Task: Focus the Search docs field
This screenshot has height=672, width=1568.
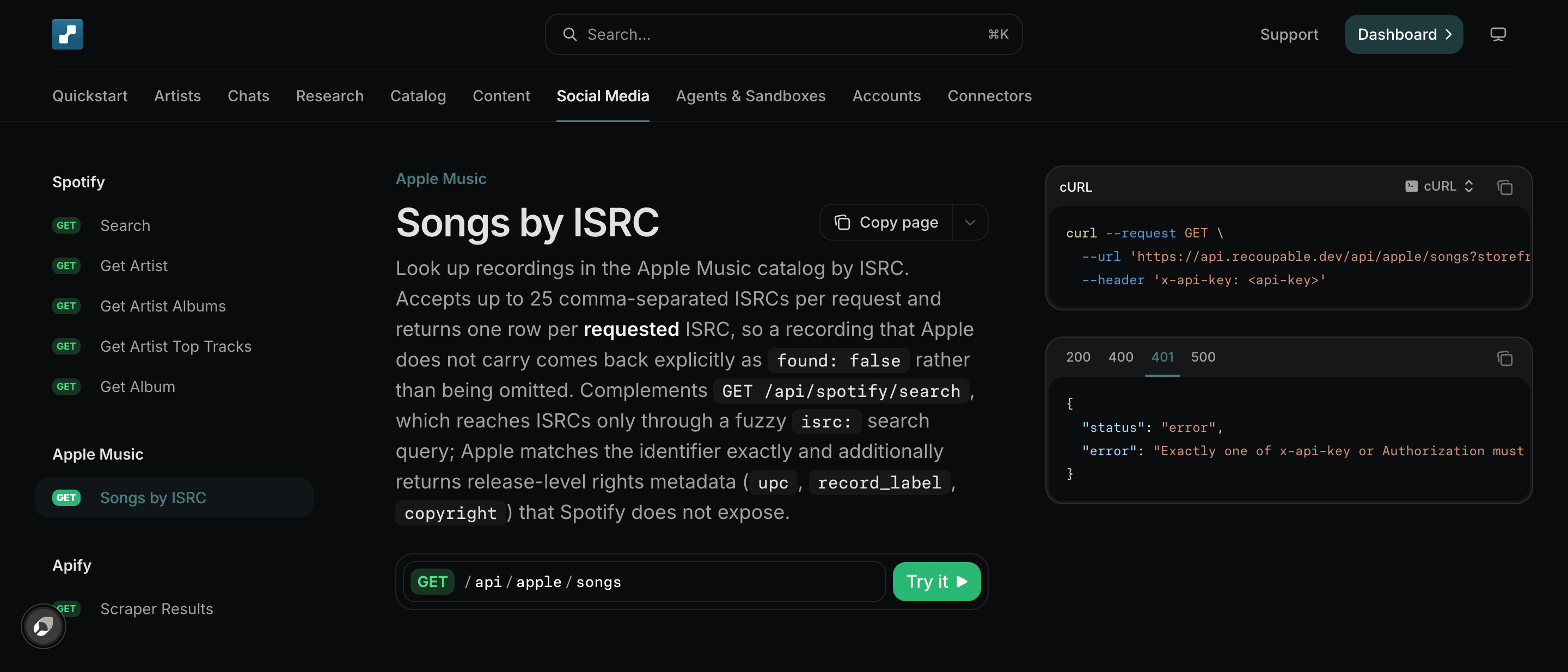Action: (x=783, y=34)
